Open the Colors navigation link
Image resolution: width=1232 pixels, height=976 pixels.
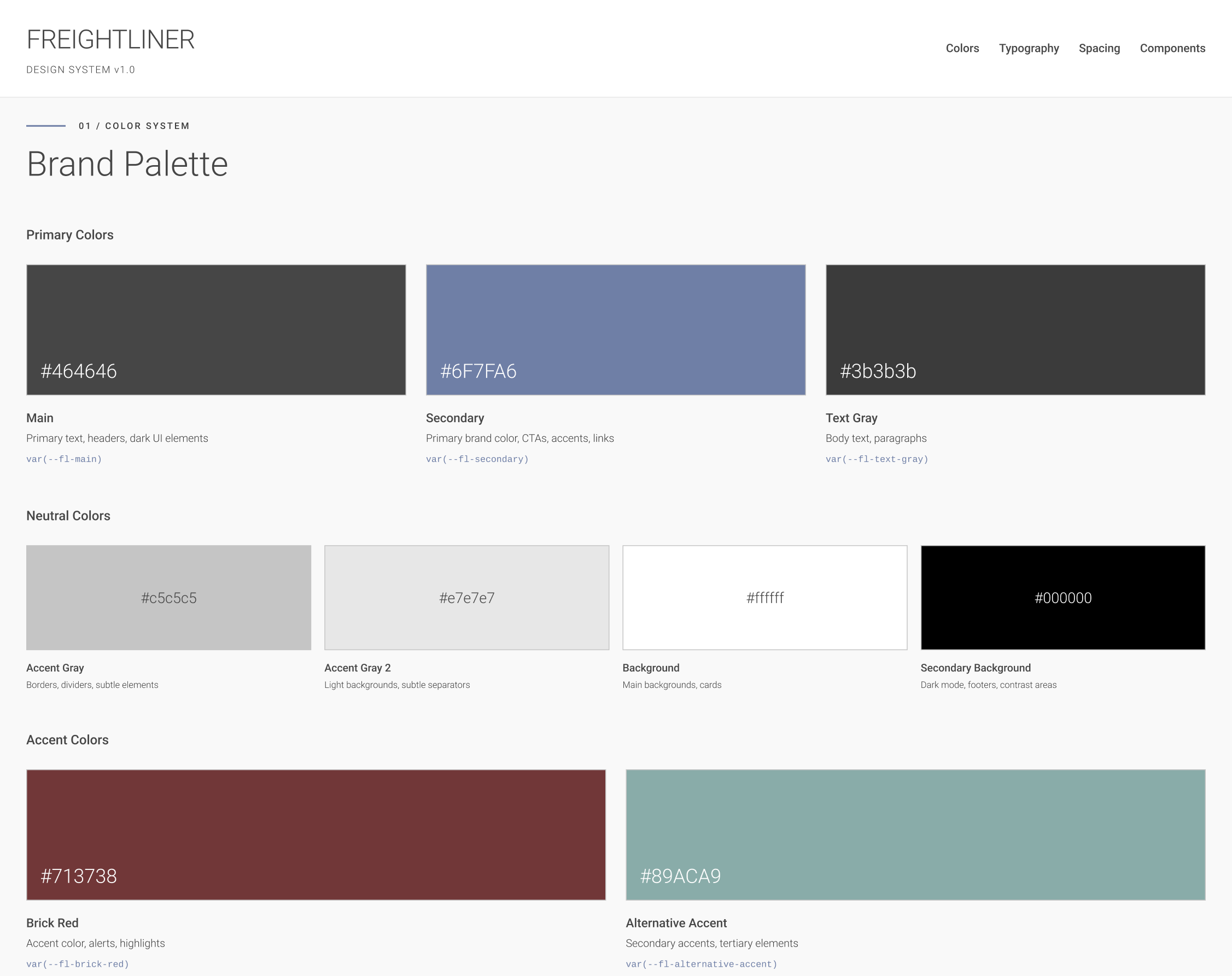tap(962, 48)
